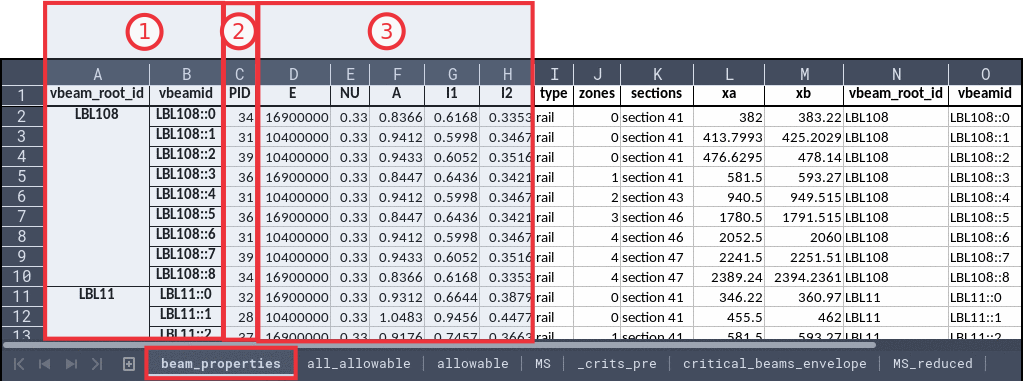Select cell with value 413.7993
1023x381 pixels.
pyautogui.click(x=729, y=138)
